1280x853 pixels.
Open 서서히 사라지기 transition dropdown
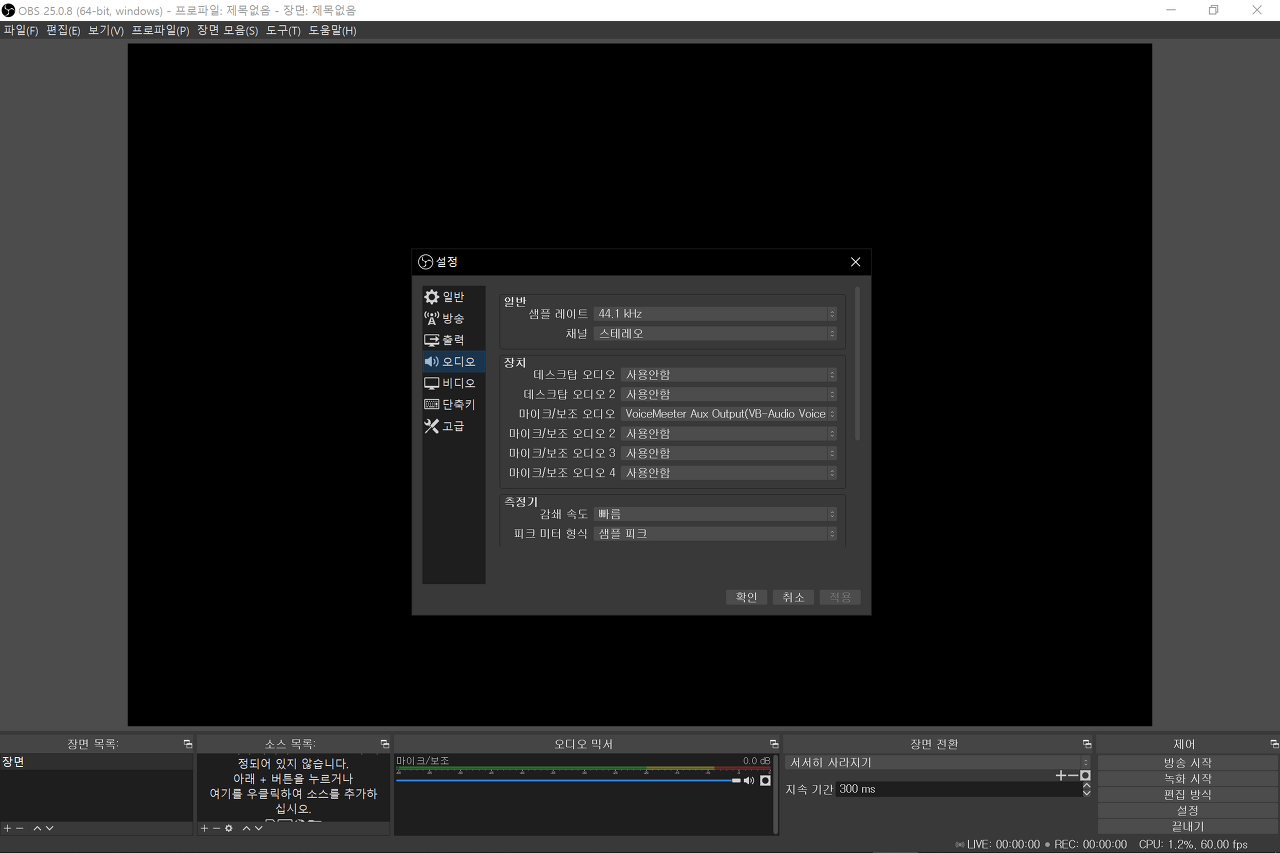pos(938,762)
